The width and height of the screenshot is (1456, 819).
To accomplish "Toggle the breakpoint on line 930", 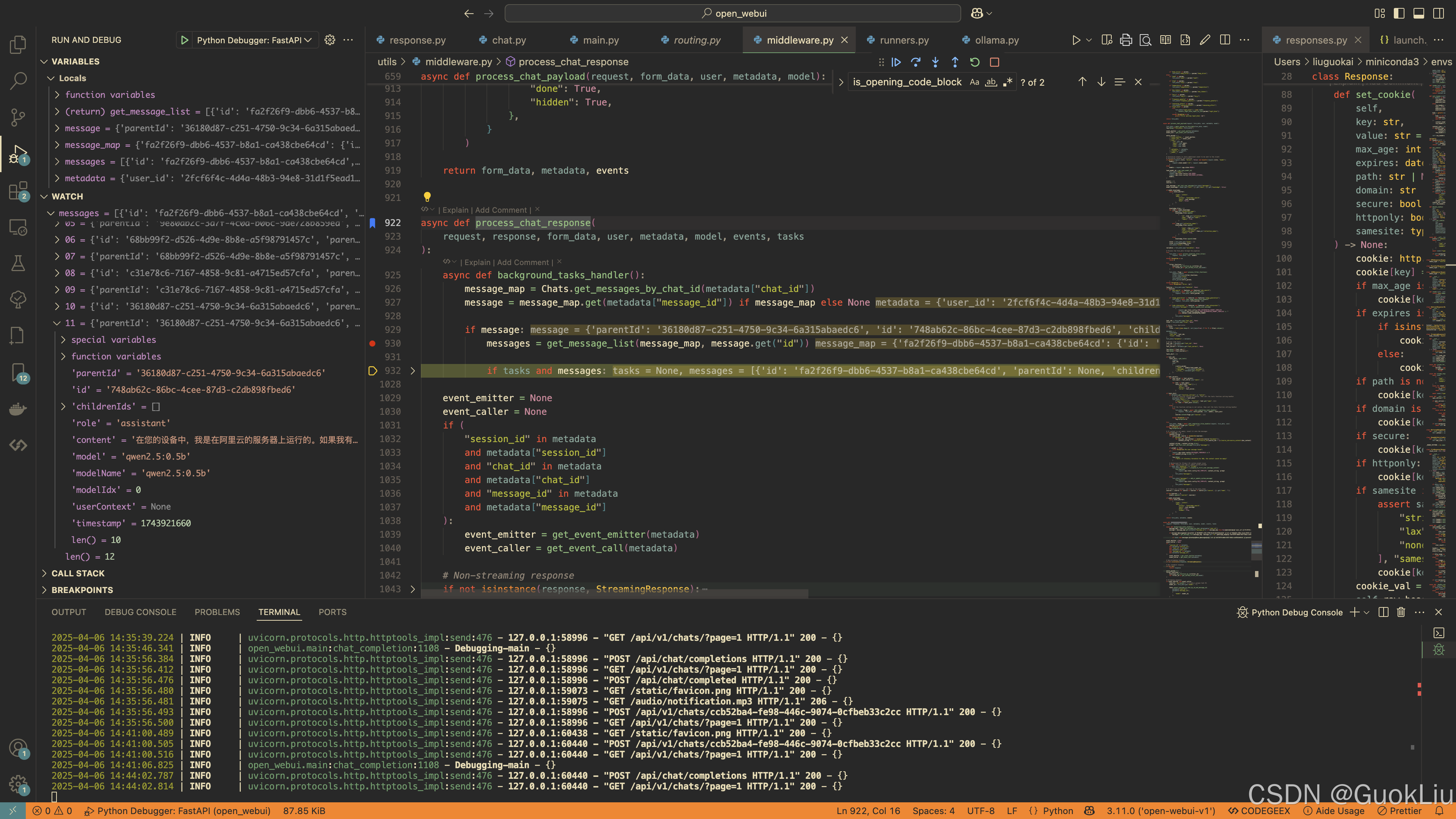I will coord(372,344).
